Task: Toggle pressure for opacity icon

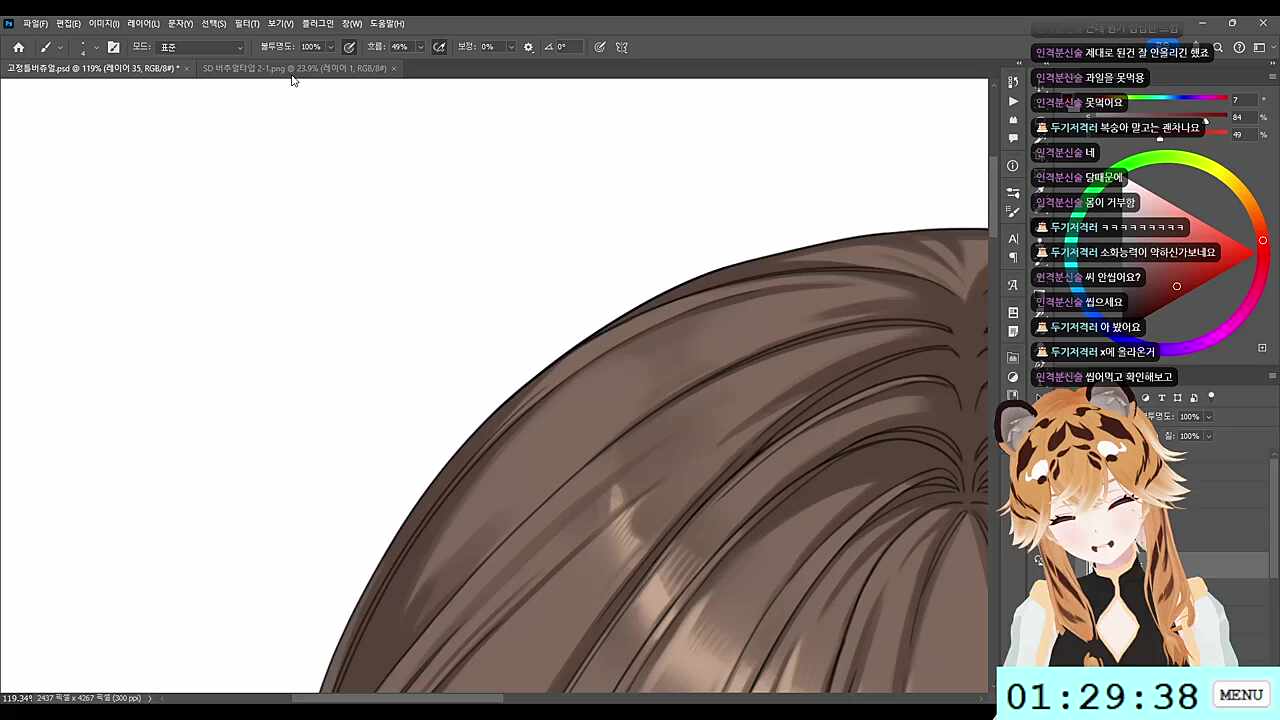Action: [349, 47]
